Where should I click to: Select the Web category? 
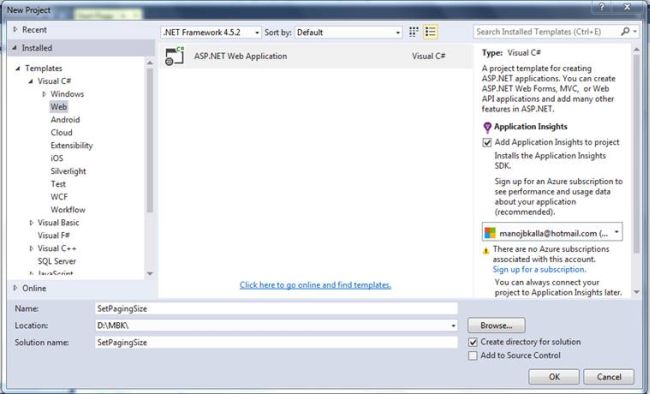[58, 107]
